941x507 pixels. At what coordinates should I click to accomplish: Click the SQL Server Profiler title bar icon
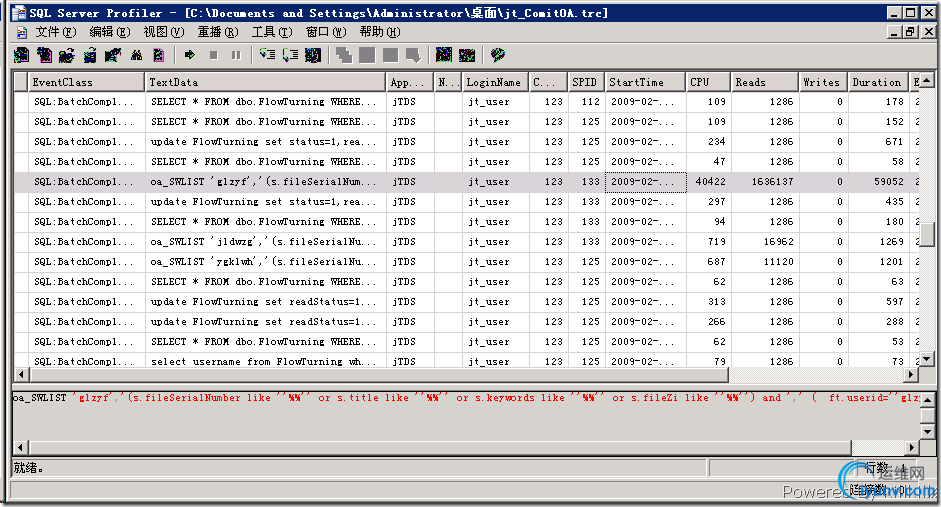pyautogui.click(x=19, y=12)
